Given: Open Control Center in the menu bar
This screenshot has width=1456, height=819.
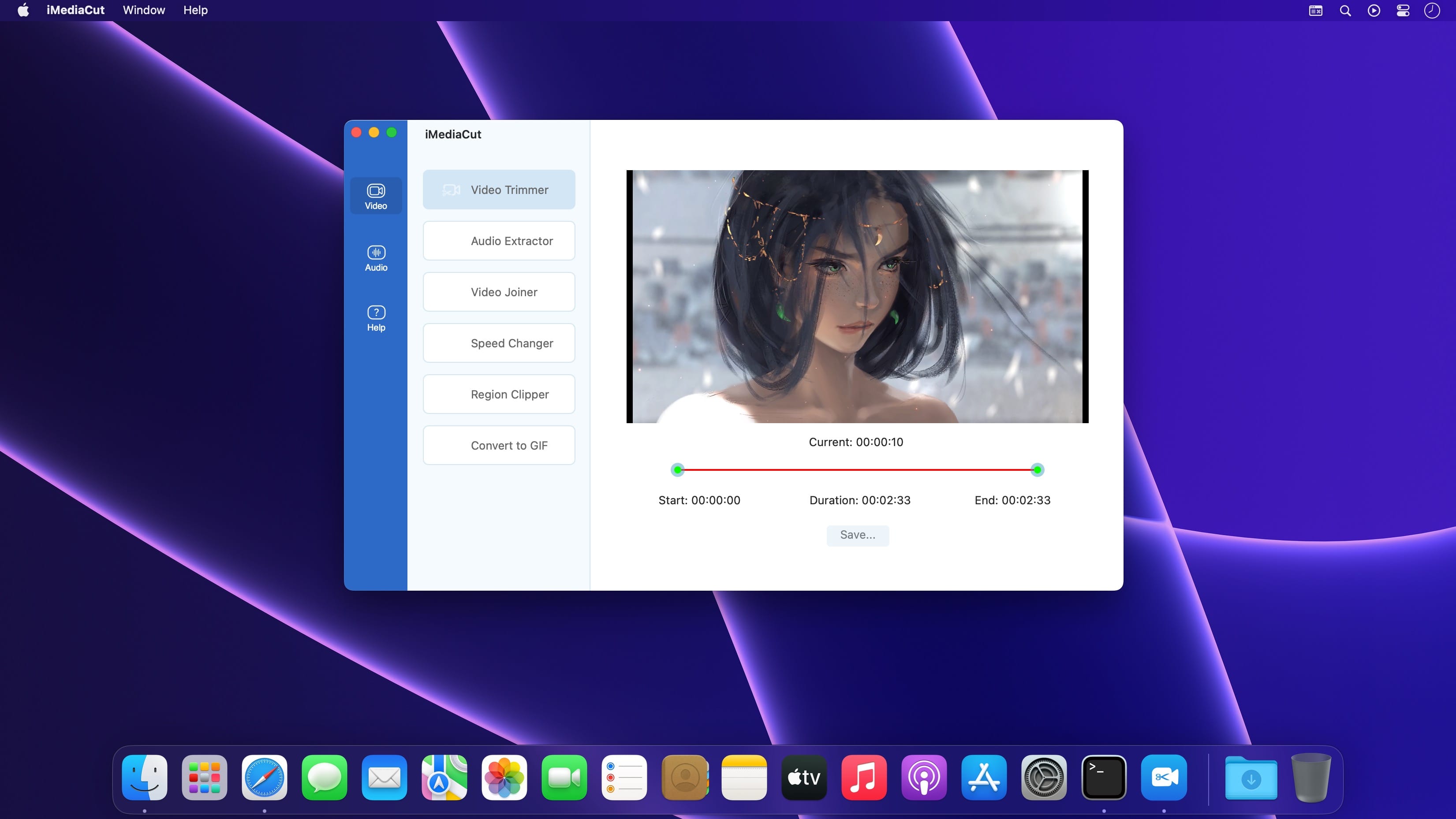Looking at the screenshot, I should coord(1403,11).
